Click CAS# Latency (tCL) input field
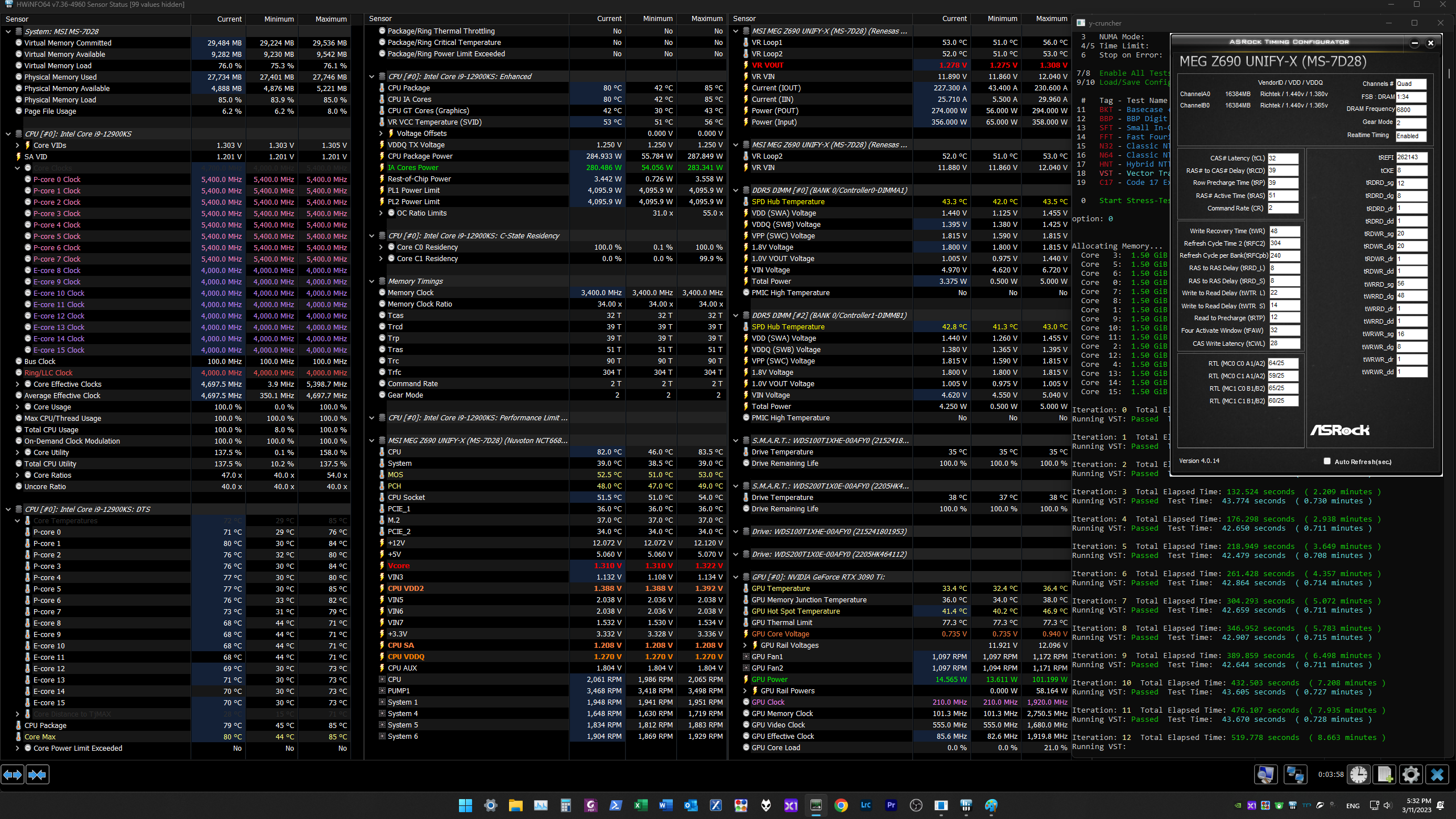 coord(1283,158)
